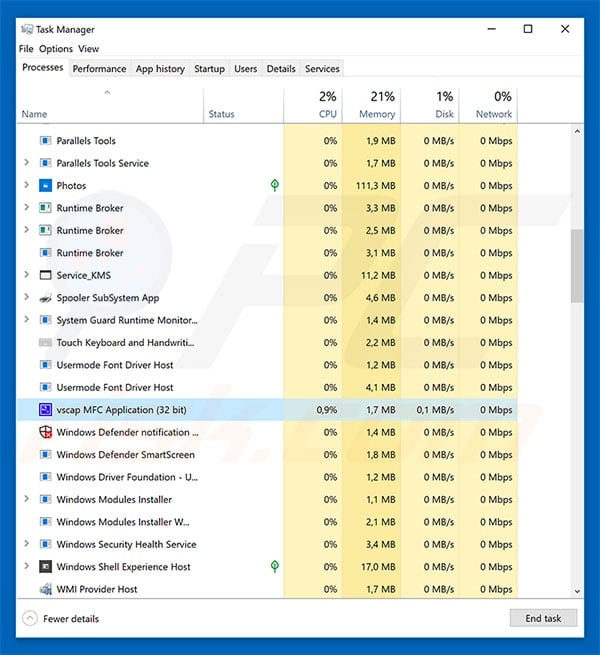Click the Service_KMS window icon
The width and height of the screenshot is (600, 655).
(x=45, y=275)
